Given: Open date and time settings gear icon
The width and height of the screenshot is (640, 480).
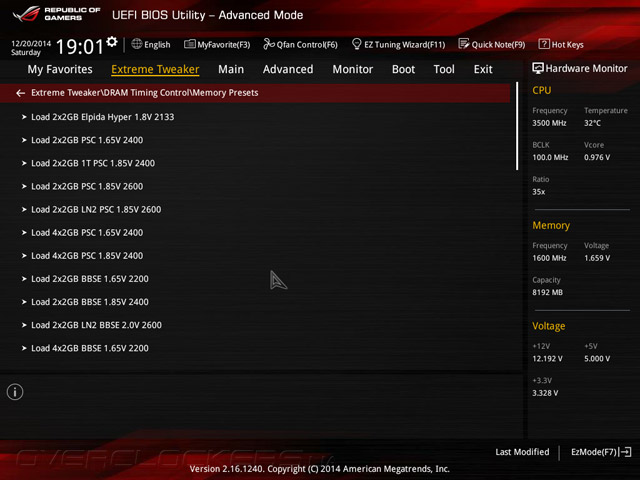Looking at the screenshot, I should (x=112, y=42).
